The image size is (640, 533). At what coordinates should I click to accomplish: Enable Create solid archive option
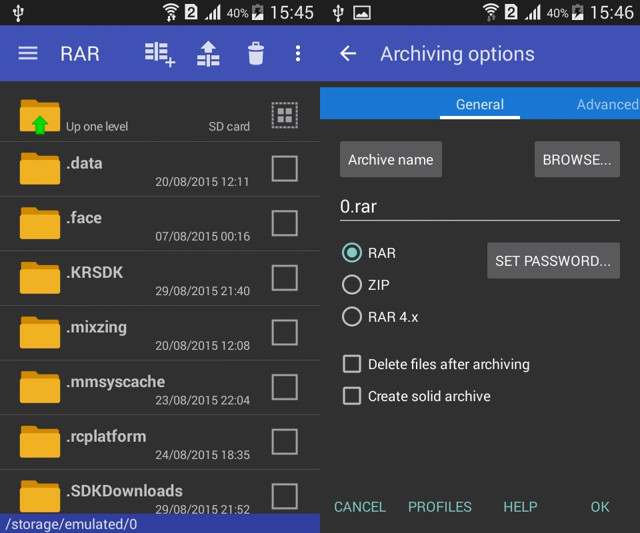[x=352, y=396]
